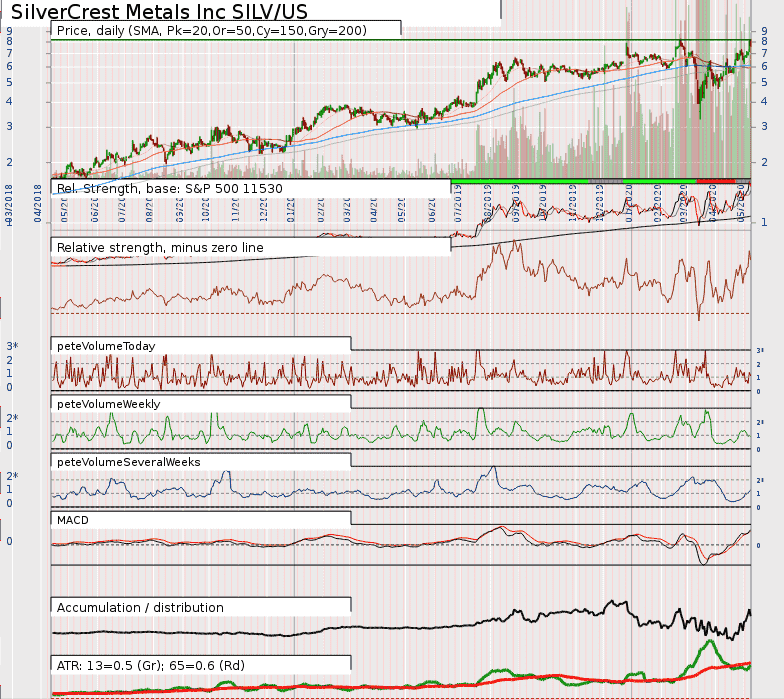
Task: Click the 07/2019 date axis label
Action: tap(458, 204)
